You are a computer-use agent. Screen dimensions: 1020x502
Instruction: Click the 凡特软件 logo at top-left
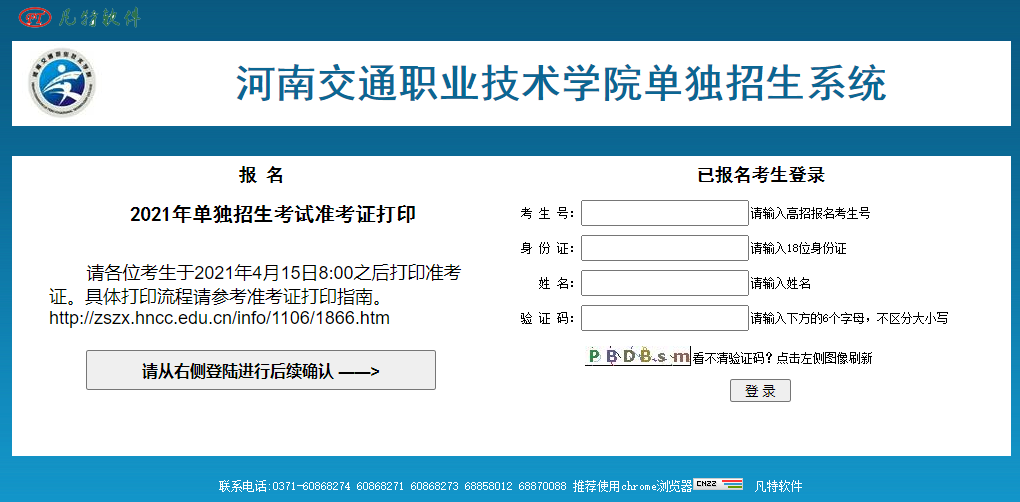(82, 17)
